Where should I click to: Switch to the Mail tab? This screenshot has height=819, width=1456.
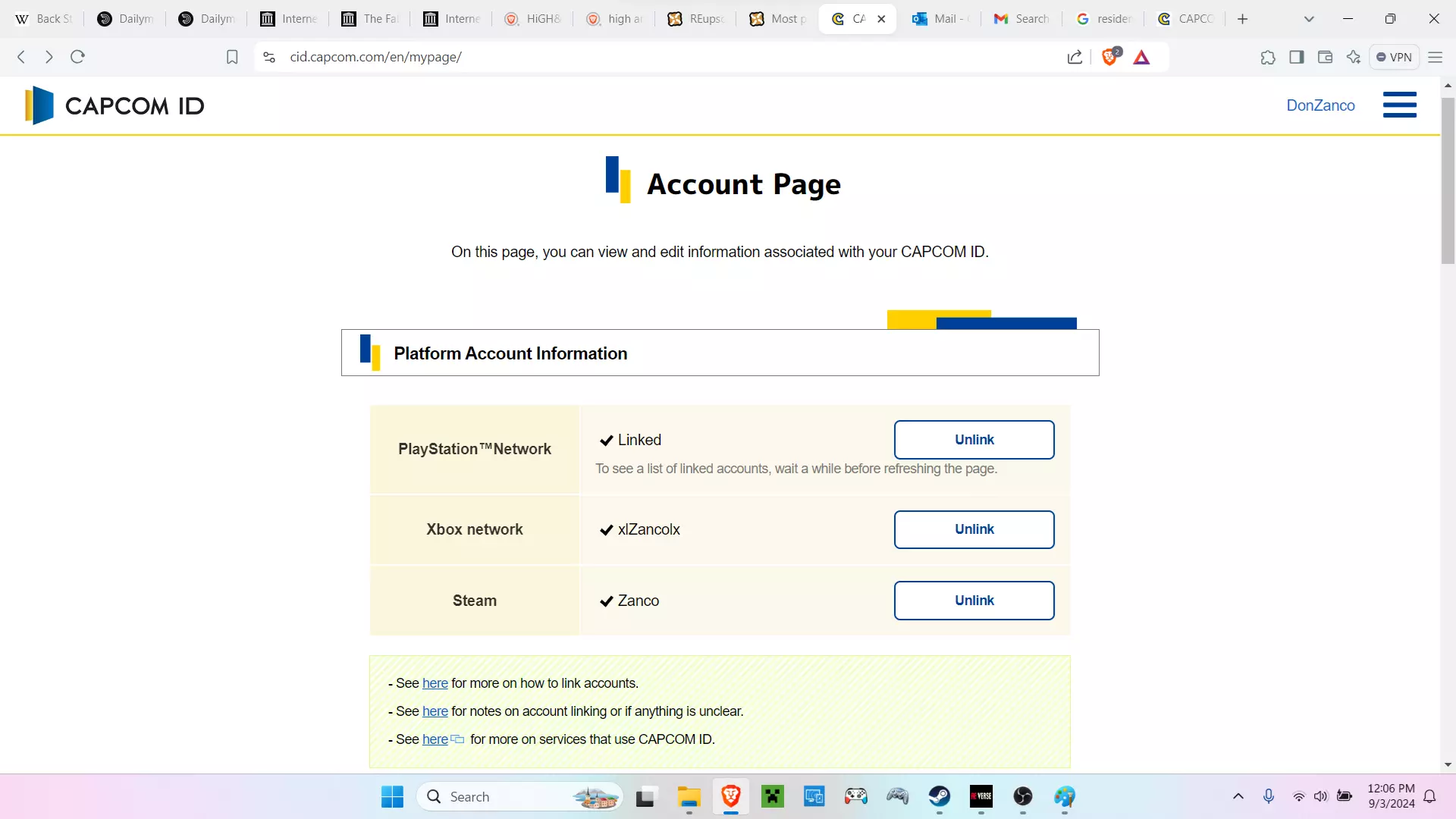941,19
